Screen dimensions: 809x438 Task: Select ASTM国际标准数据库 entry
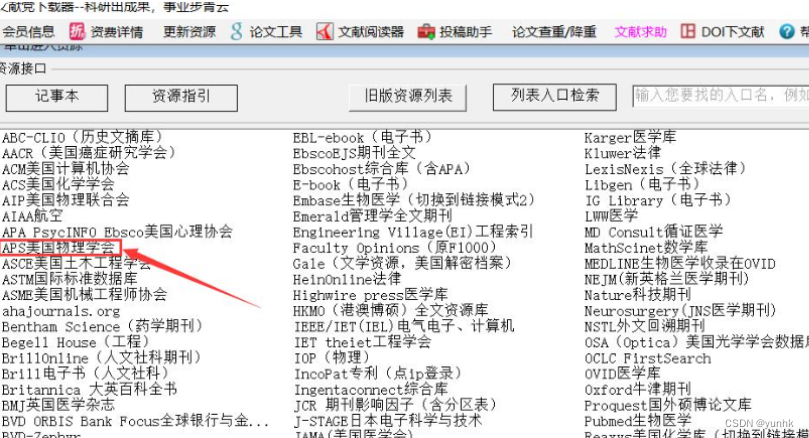point(70,279)
